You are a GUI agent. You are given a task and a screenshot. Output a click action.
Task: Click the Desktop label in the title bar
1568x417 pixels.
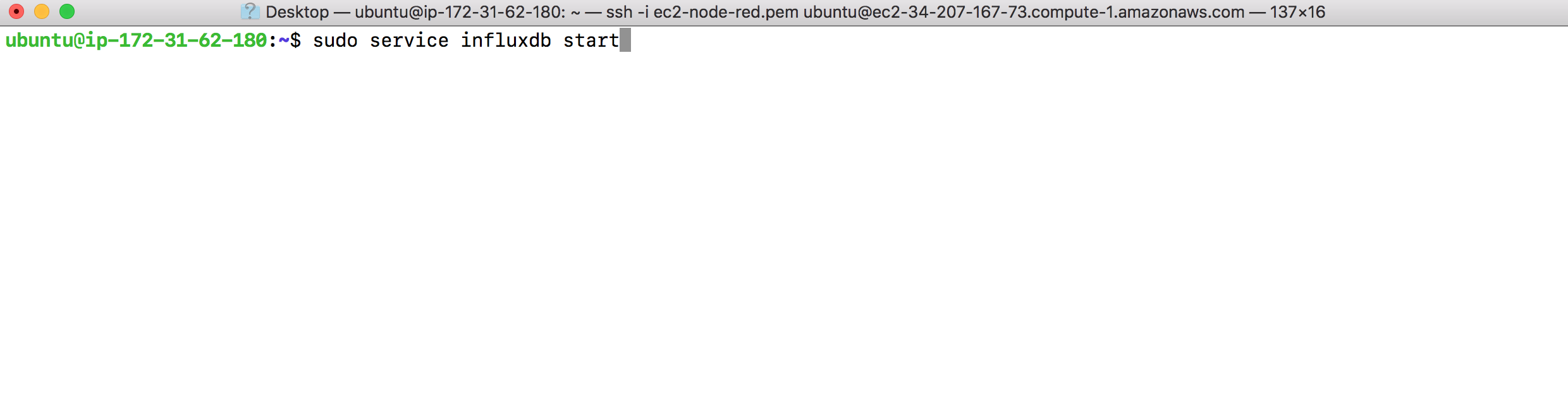click(297, 12)
